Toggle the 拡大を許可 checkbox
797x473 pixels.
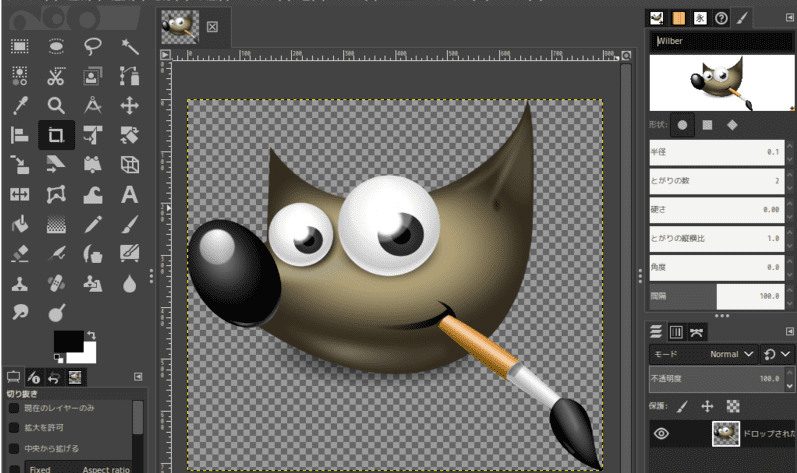click(x=14, y=428)
